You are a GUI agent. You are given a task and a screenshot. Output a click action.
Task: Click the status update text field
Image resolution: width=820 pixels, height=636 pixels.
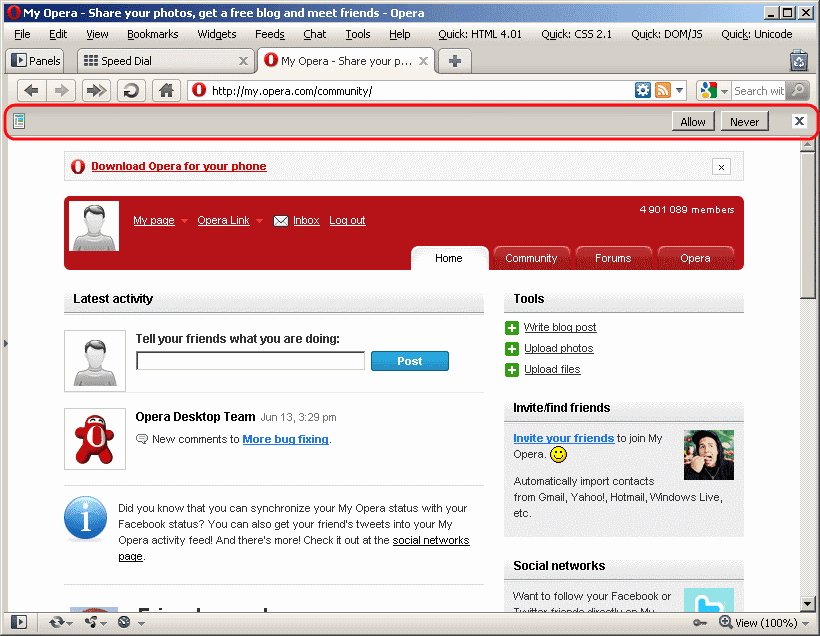click(x=250, y=361)
